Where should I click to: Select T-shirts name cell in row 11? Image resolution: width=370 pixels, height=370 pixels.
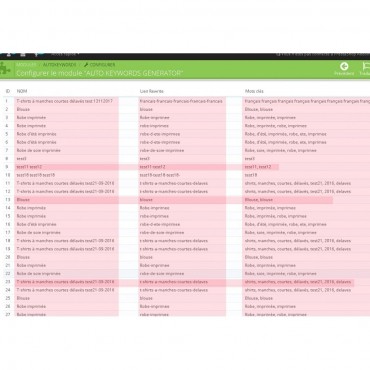66,183
